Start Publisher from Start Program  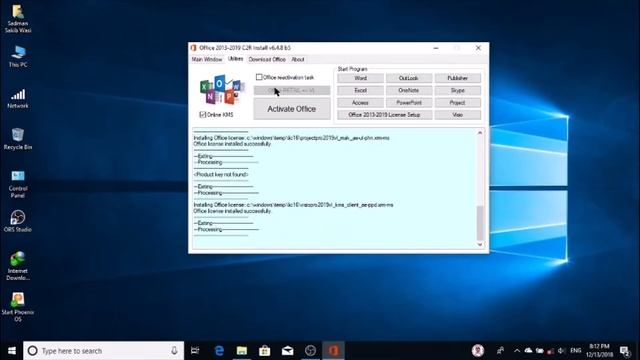click(458, 78)
